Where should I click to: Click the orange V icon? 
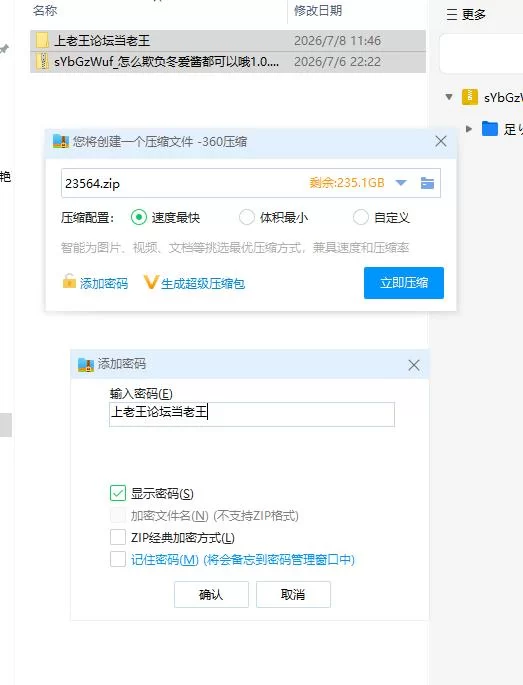pyautogui.click(x=151, y=283)
